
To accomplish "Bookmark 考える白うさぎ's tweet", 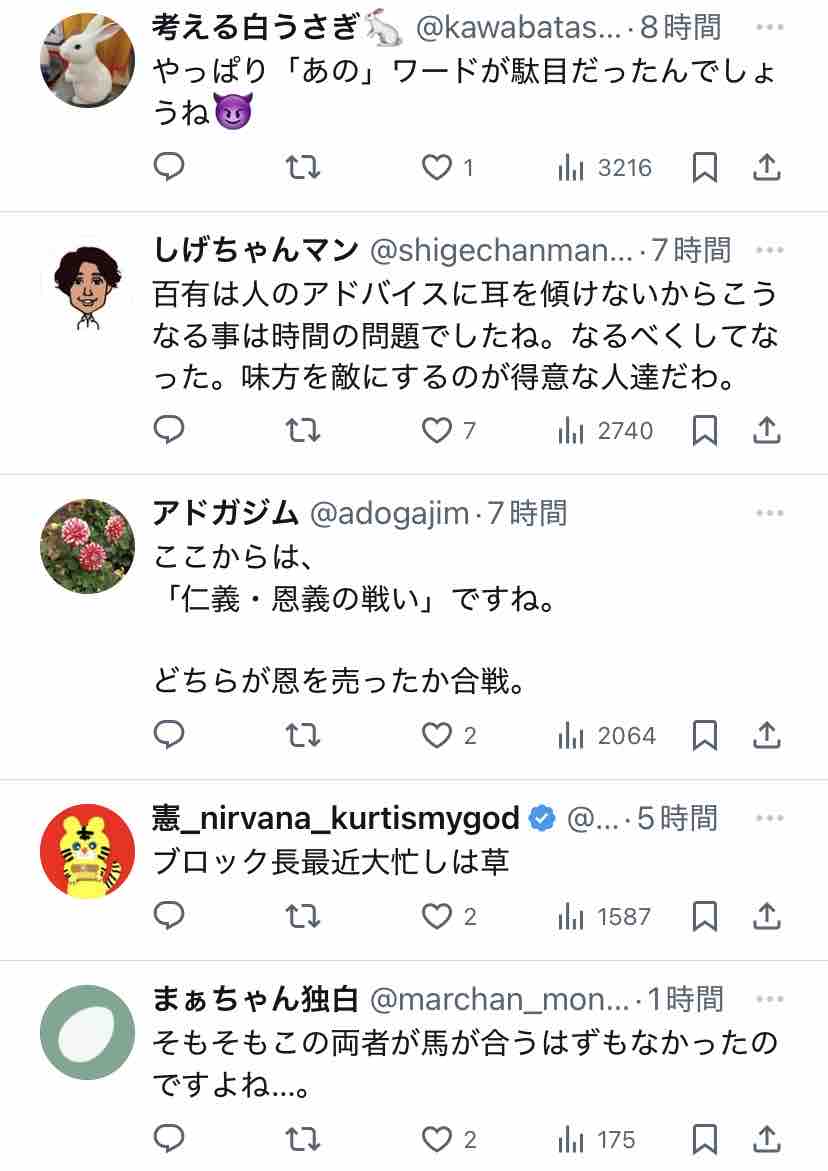I will click(705, 168).
